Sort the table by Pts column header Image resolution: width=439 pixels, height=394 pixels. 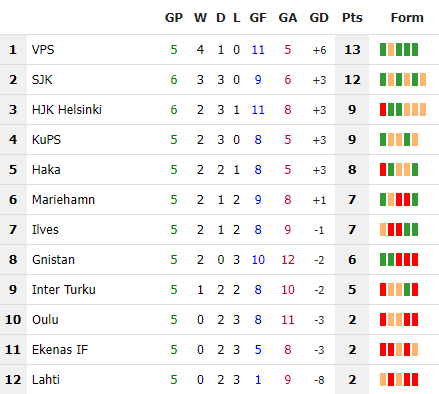[x=352, y=18]
